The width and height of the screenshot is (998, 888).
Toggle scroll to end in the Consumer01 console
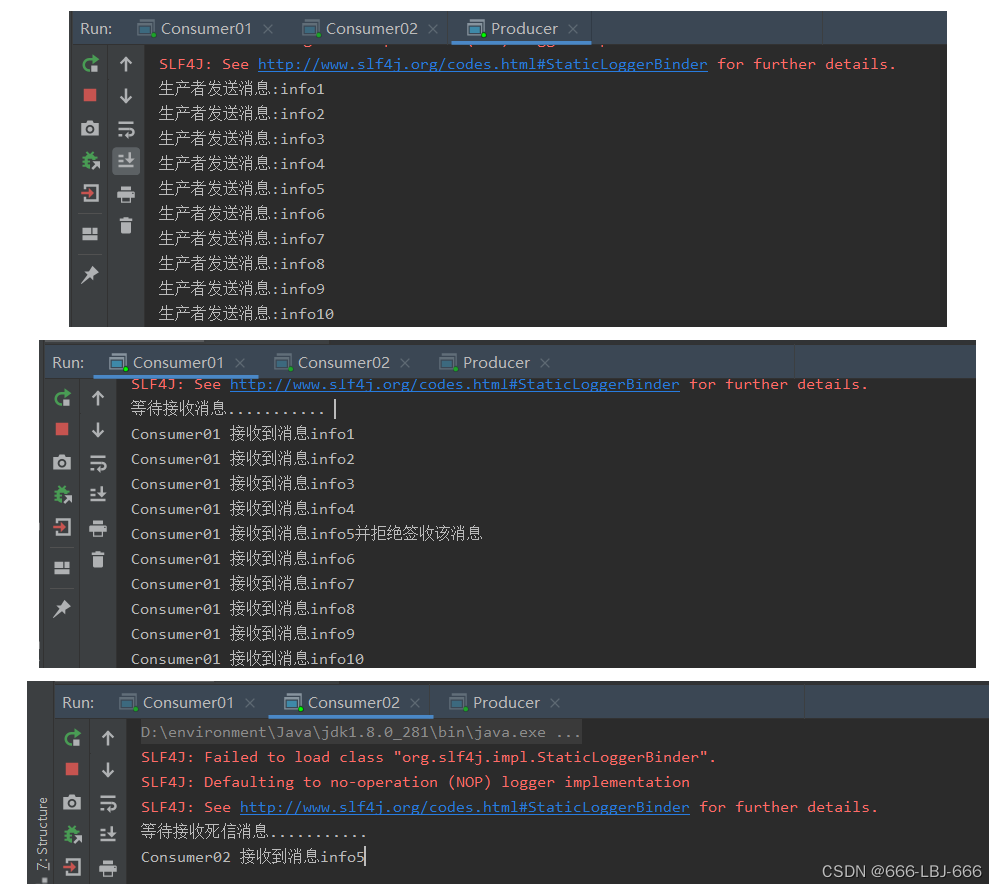click(x=98, y=495)
